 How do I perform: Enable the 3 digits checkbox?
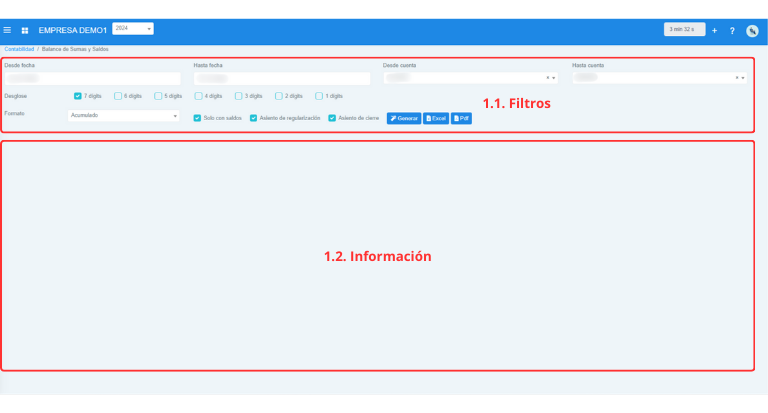coord(239,96)
